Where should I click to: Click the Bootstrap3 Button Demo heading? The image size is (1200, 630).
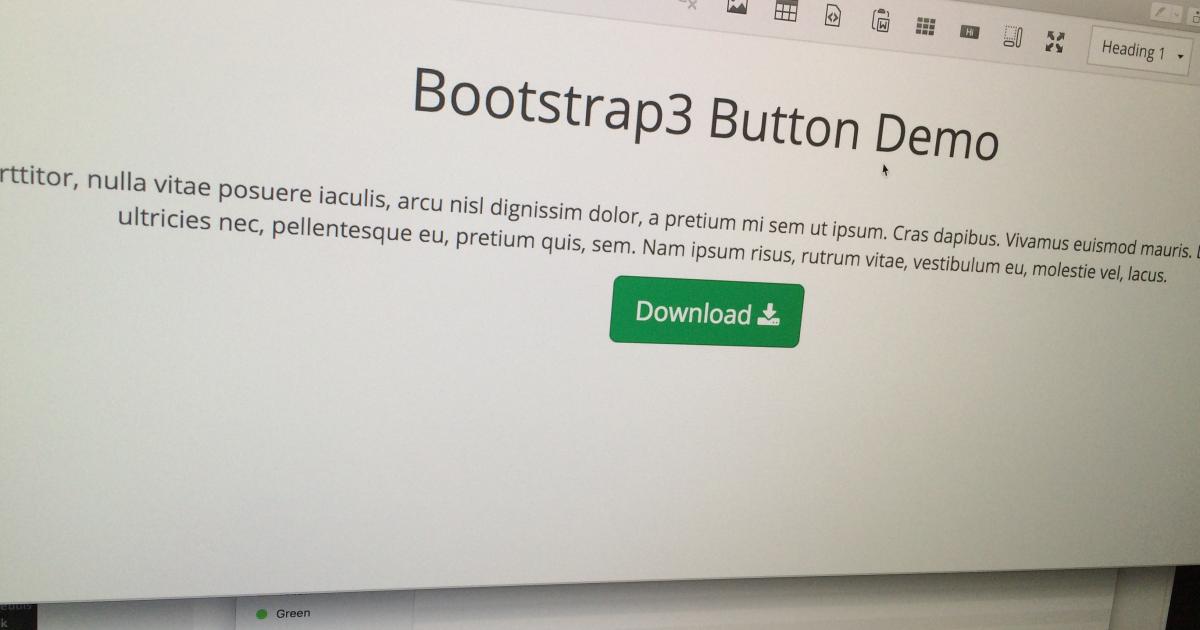(x=707, y=115)
